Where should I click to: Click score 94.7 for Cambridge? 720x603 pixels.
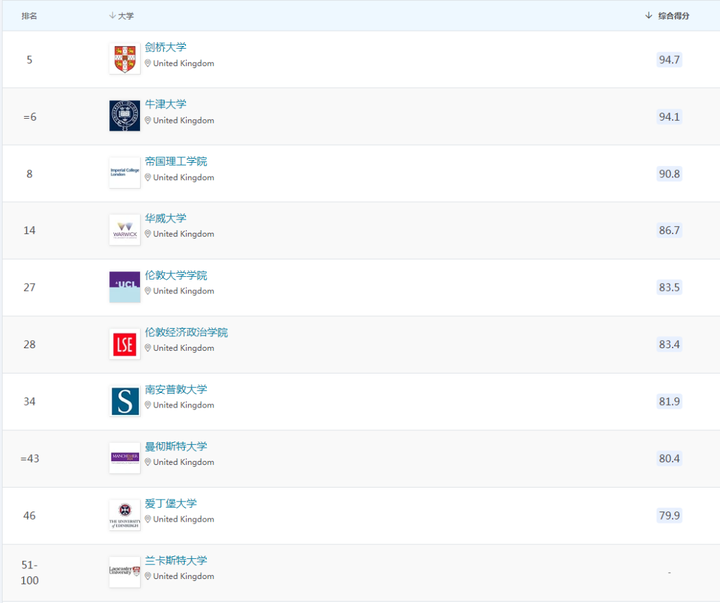pyautogui.click(x=669, y=60)
